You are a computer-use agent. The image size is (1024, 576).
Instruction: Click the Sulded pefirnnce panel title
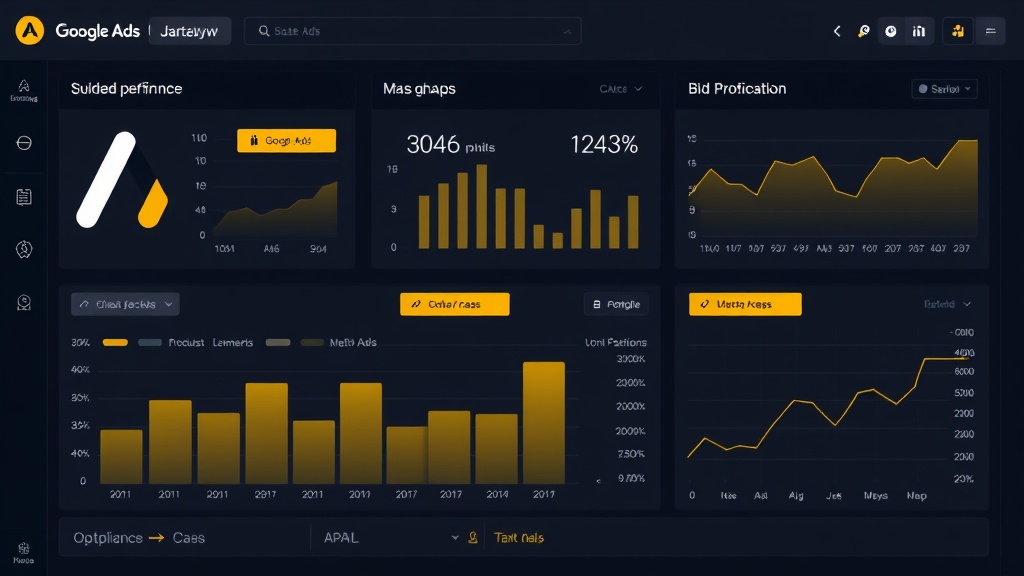126,89
